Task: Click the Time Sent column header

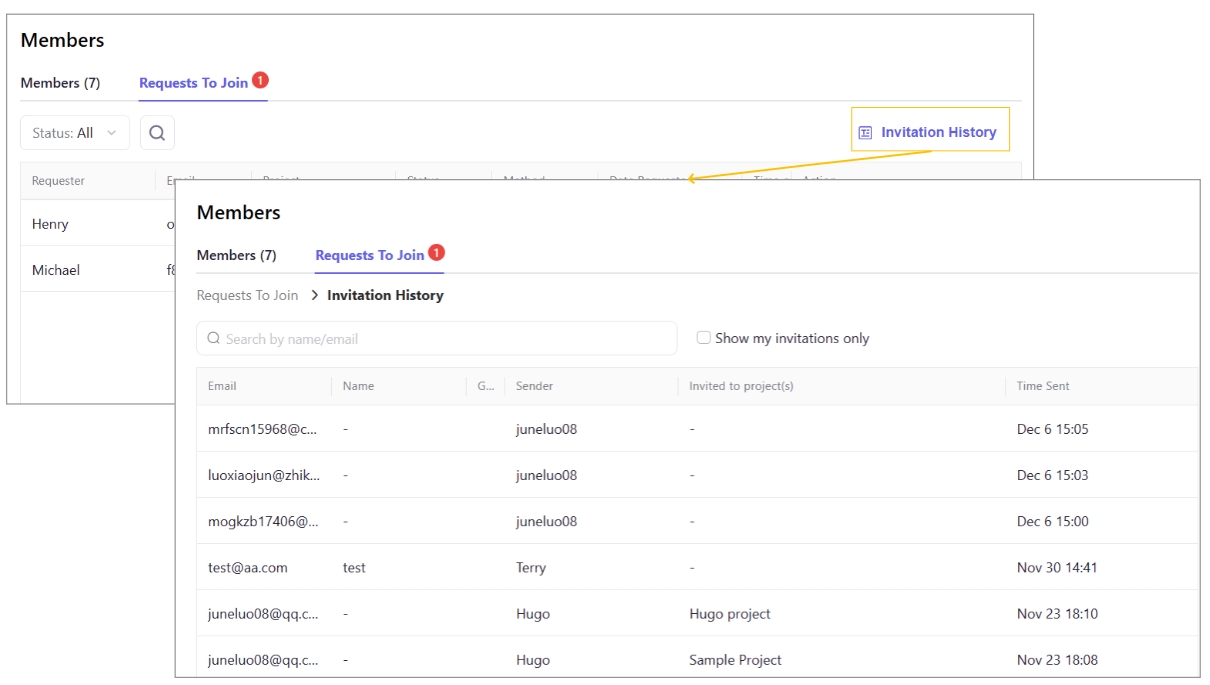Action: 1043,386
